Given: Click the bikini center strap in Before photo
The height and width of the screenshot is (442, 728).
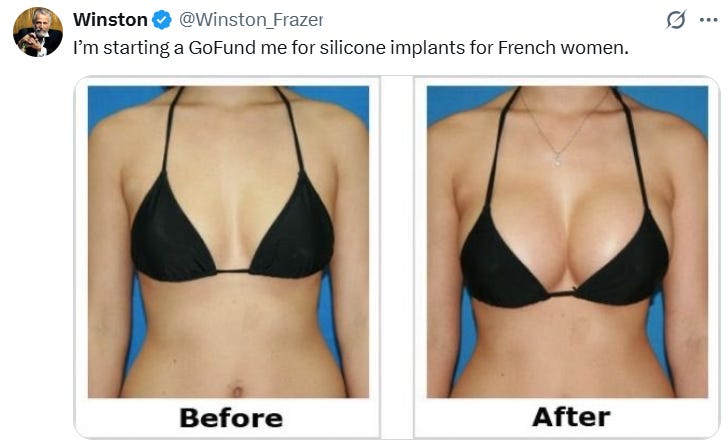Looking at the screenshot, I should (233, 271).
